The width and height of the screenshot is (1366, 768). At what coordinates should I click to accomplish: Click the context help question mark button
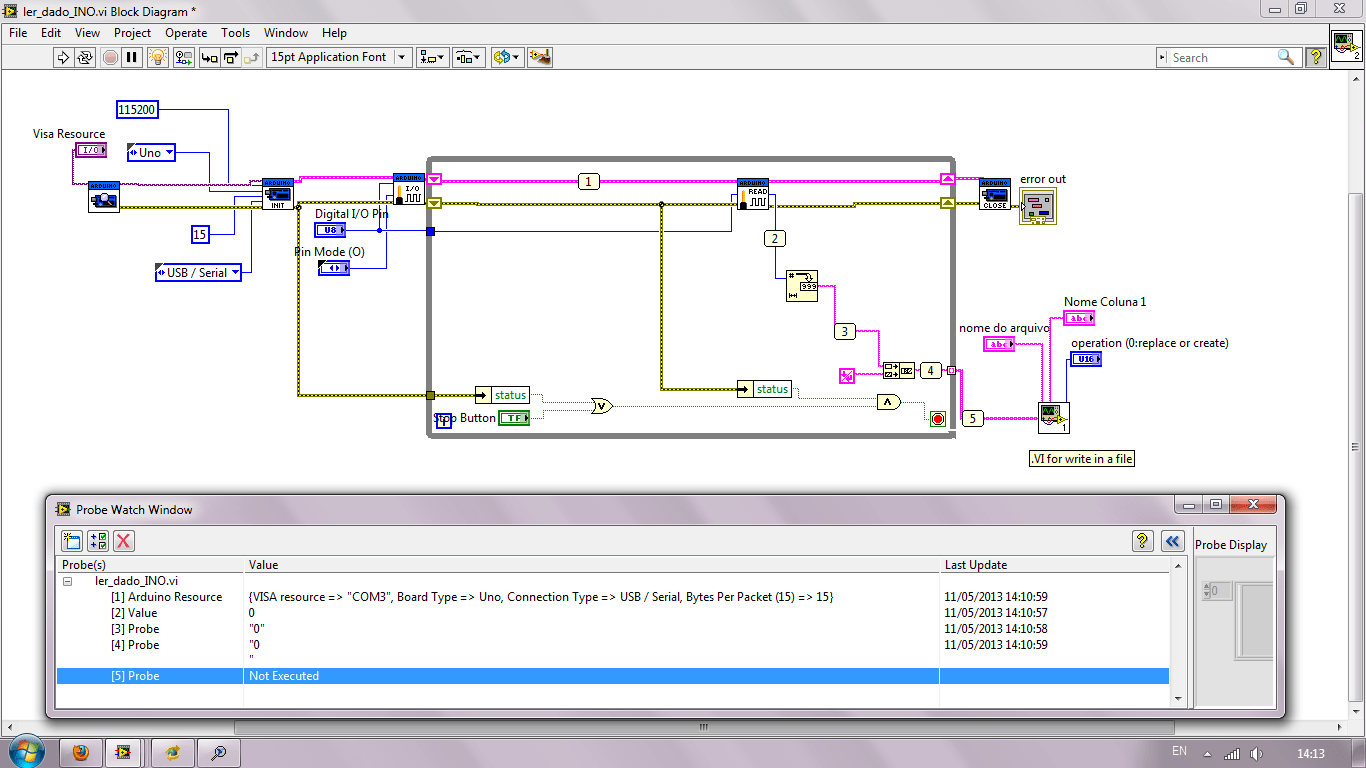(1316, 57)
